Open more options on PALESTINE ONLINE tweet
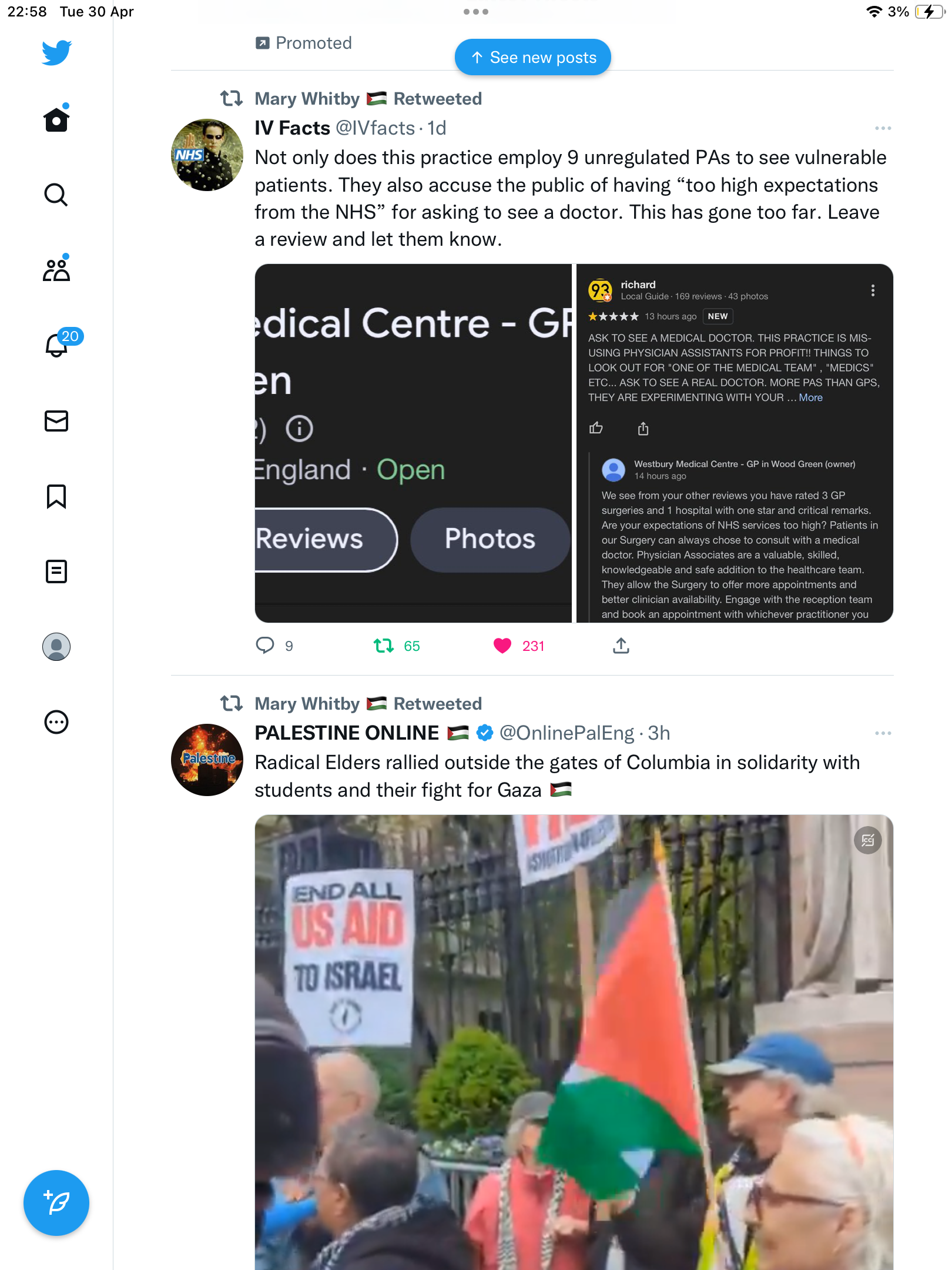This screenshot has height=1270, width=952. coord(883,733)
